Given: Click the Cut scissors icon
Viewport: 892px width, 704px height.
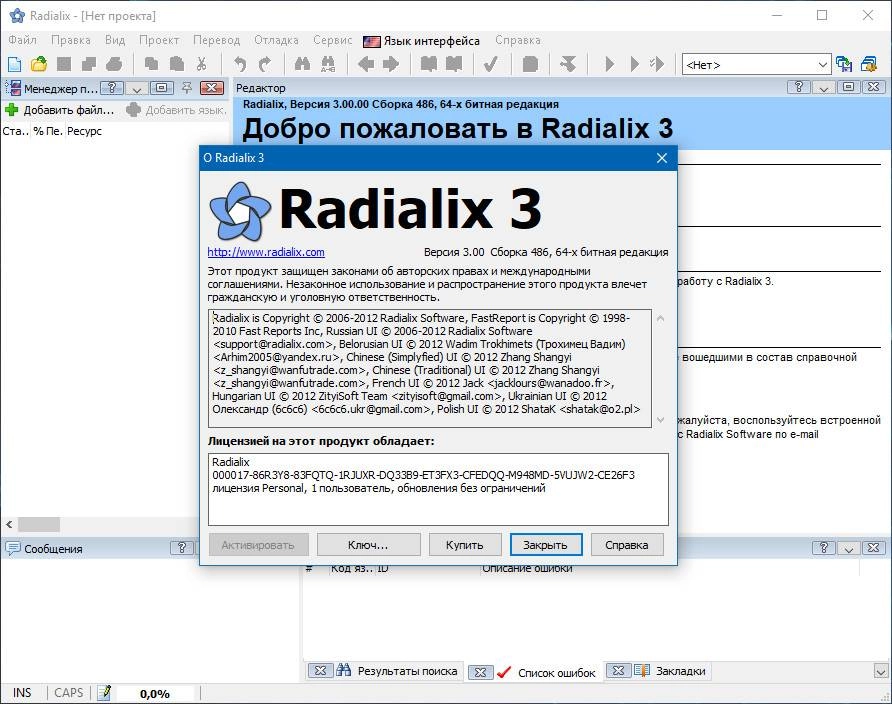Looking at the screenshot, I should (201, 64).
